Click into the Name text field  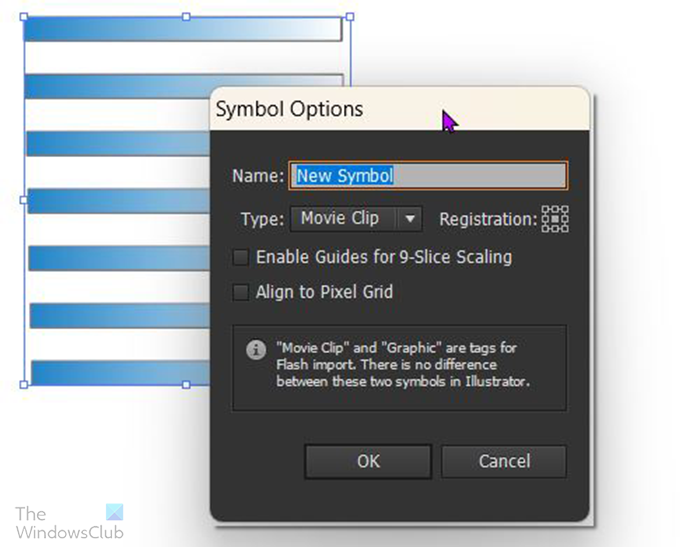428,176
